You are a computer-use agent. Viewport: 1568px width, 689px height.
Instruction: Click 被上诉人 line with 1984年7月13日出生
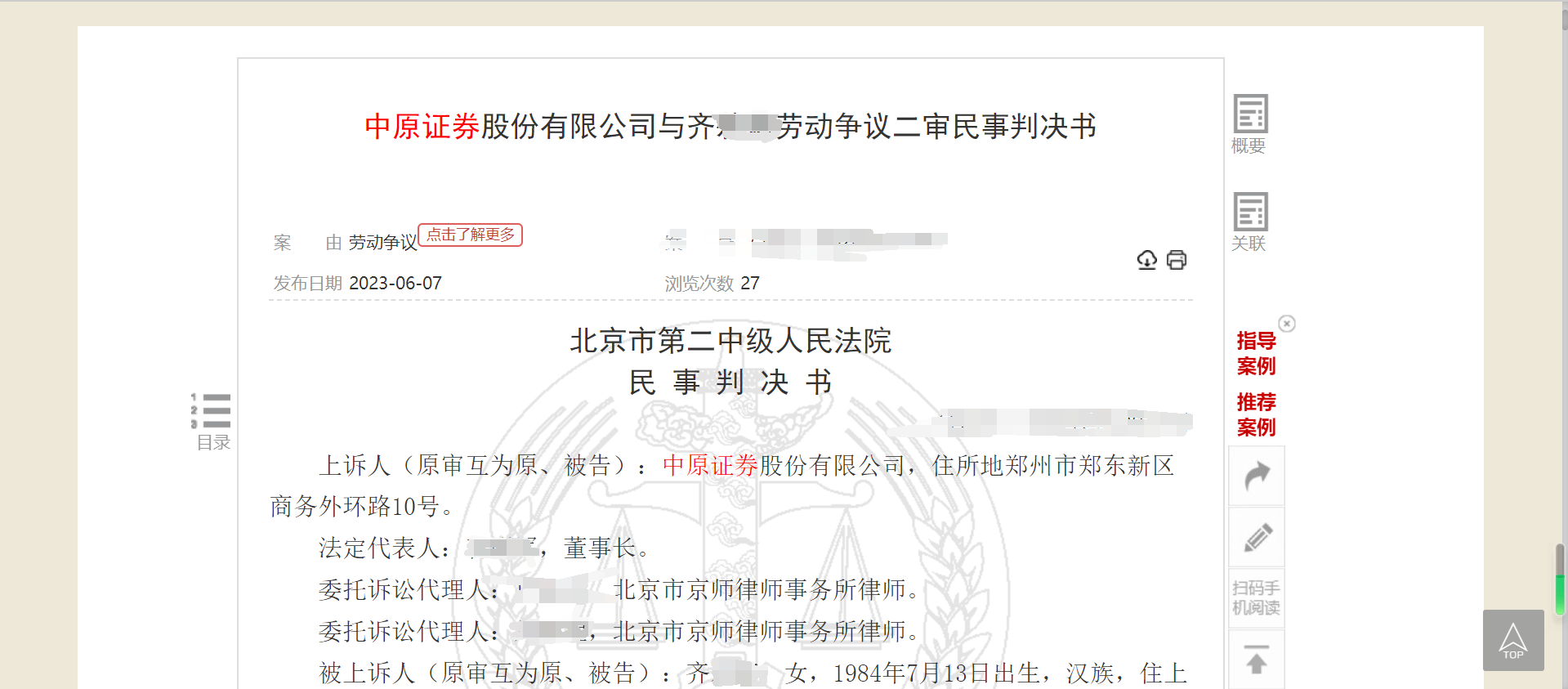click(x=753, y=673)
